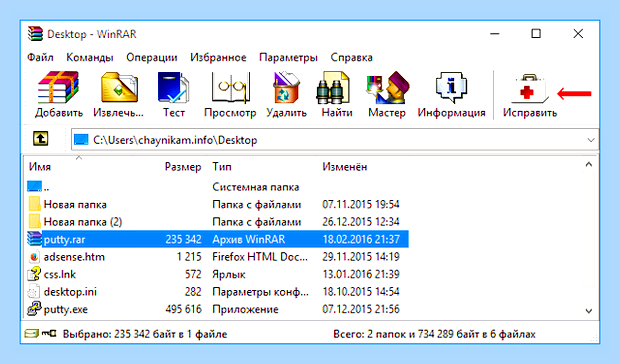Select the Новая папка folder name

pyautogui.click(x=75, y=205)
